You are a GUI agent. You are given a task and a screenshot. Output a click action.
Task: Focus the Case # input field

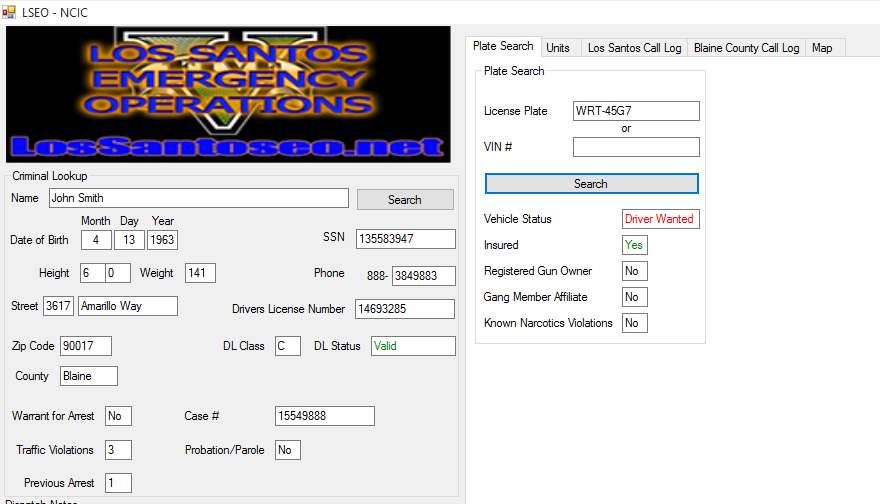(x=324, y=416)
